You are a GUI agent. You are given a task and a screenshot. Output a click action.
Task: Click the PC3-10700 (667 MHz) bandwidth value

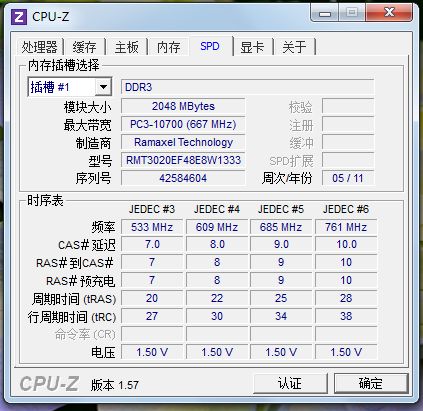pos(183,124)
